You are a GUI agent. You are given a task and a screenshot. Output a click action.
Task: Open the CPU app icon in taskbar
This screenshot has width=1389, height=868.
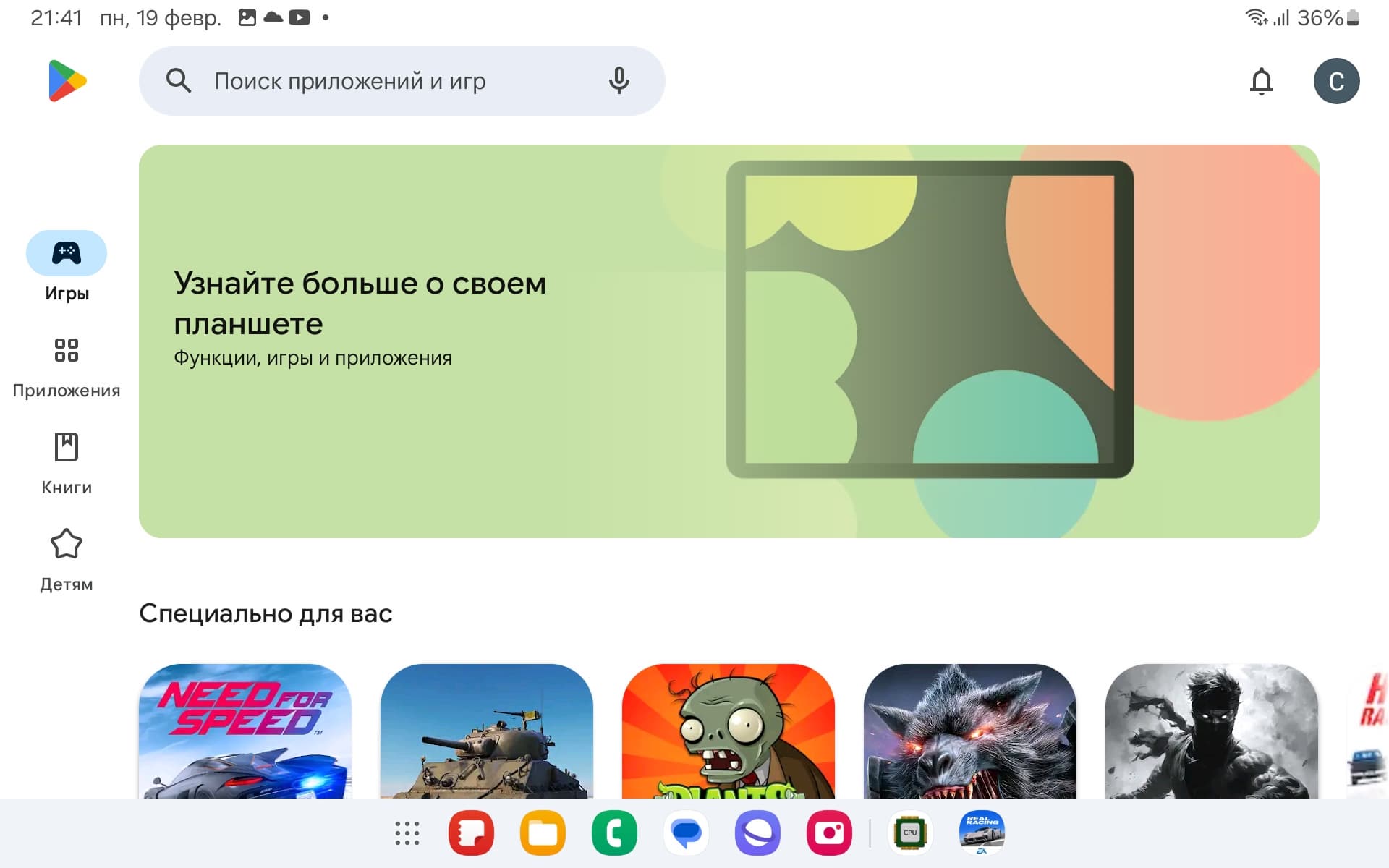(x=910, y=833)
